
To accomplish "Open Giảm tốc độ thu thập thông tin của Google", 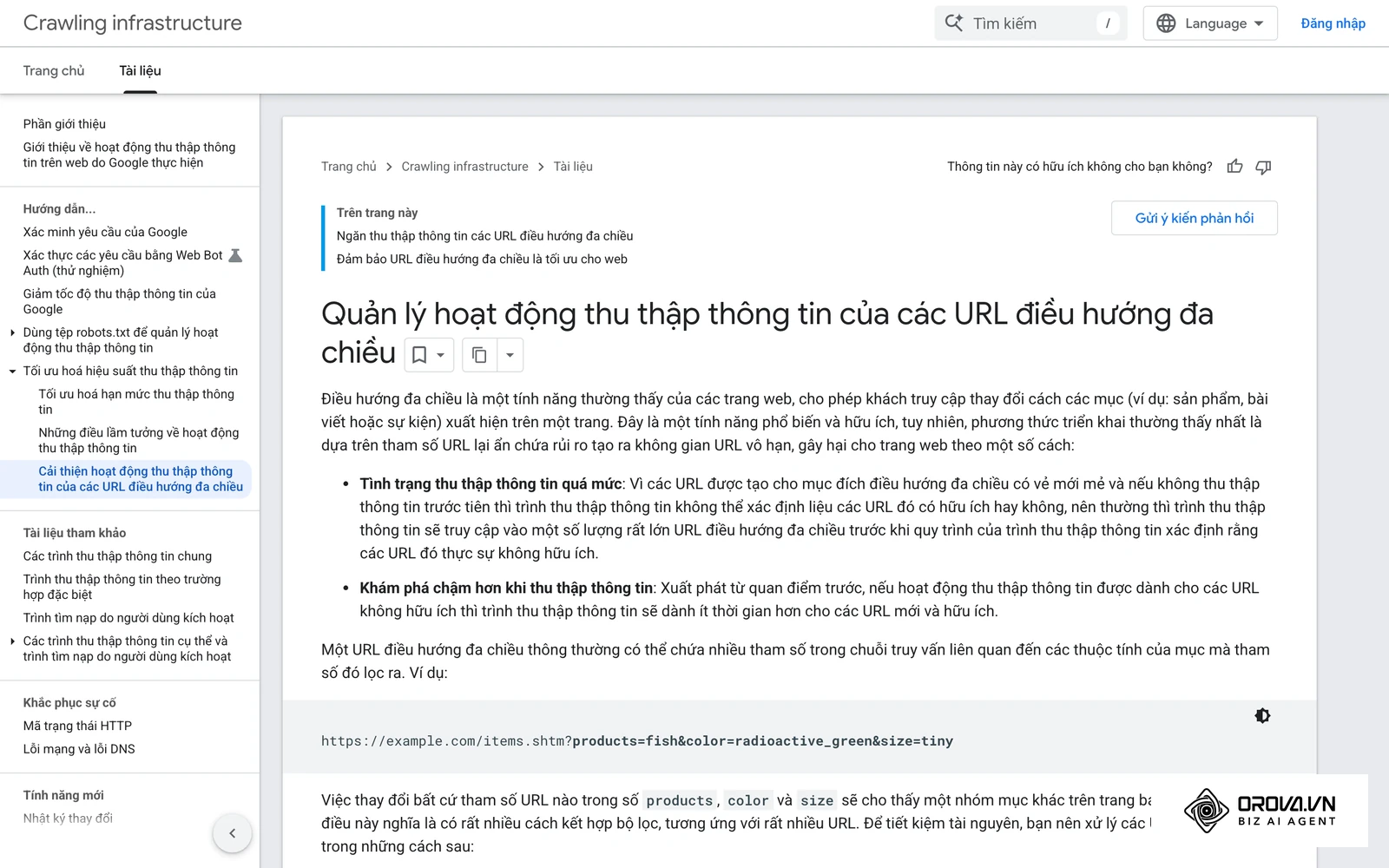I will [x=120, y=301].
